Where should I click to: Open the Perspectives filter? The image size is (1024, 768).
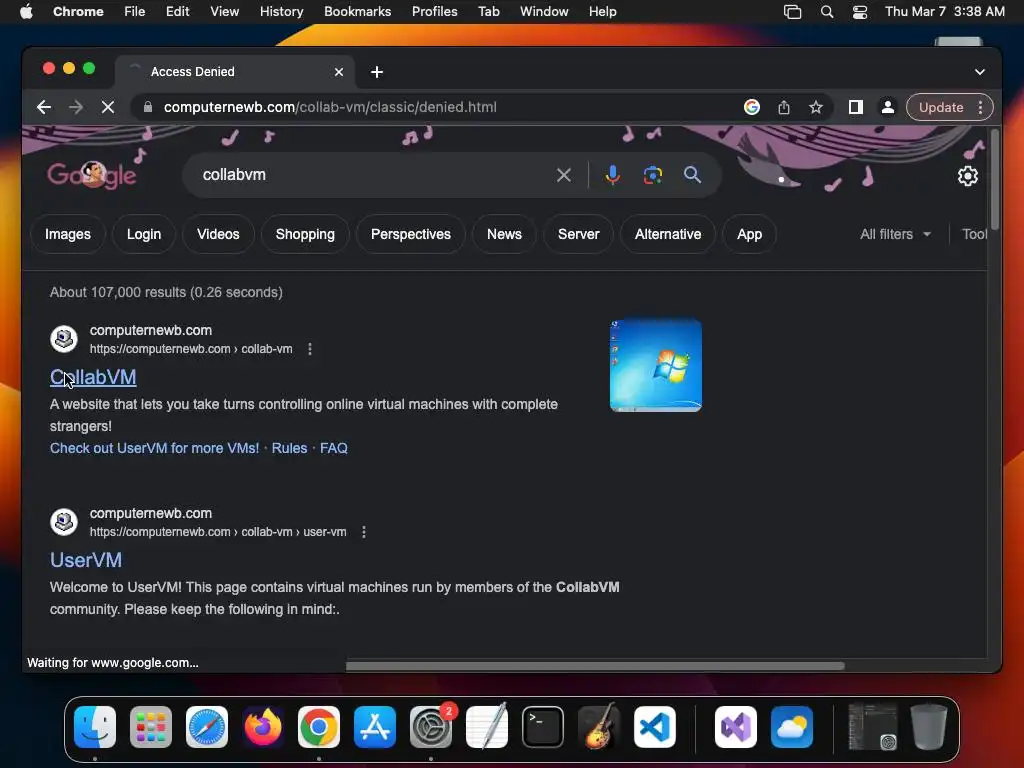tap(411, 234)
